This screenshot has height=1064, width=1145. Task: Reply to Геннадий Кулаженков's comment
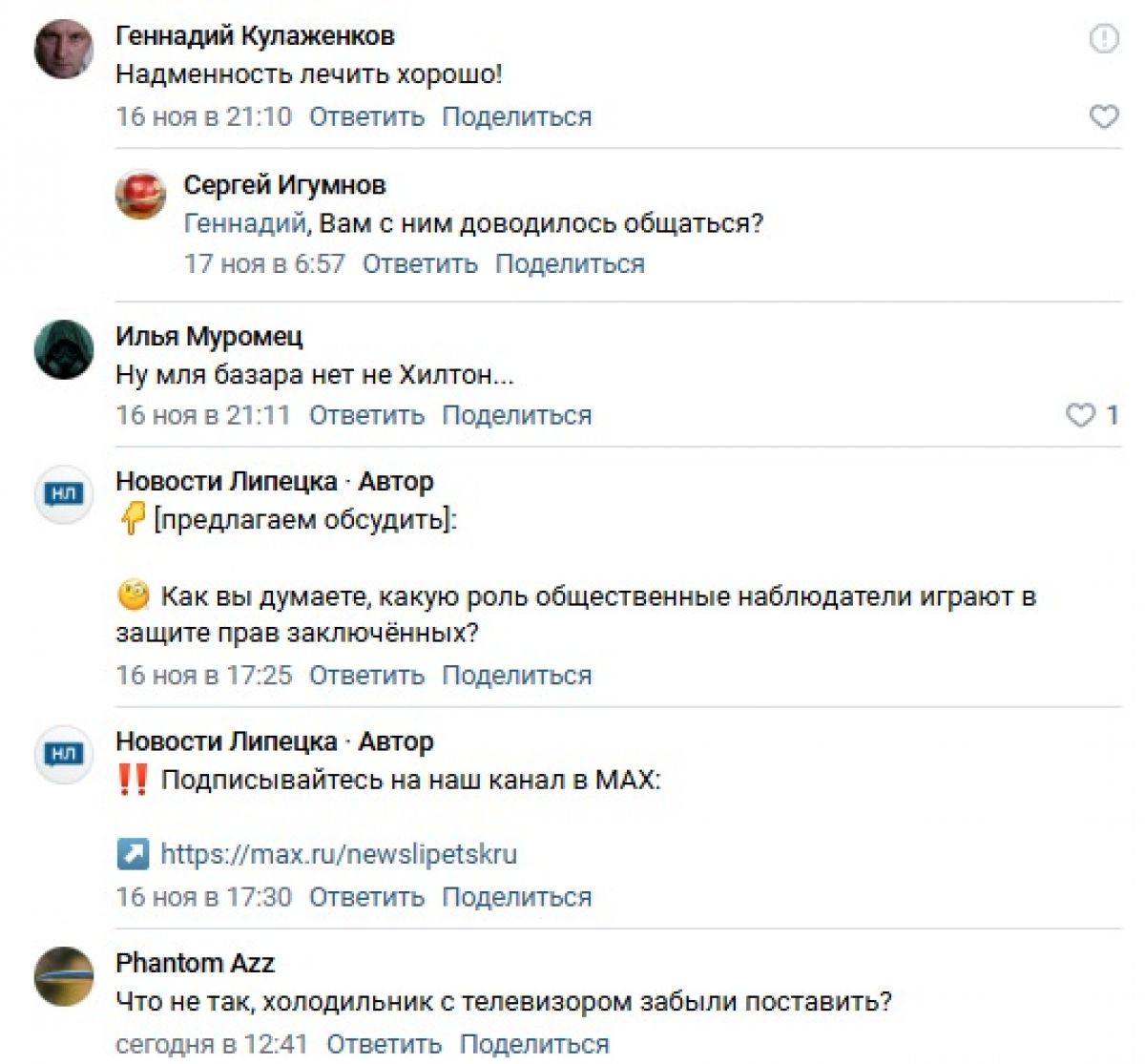[366, 116]
